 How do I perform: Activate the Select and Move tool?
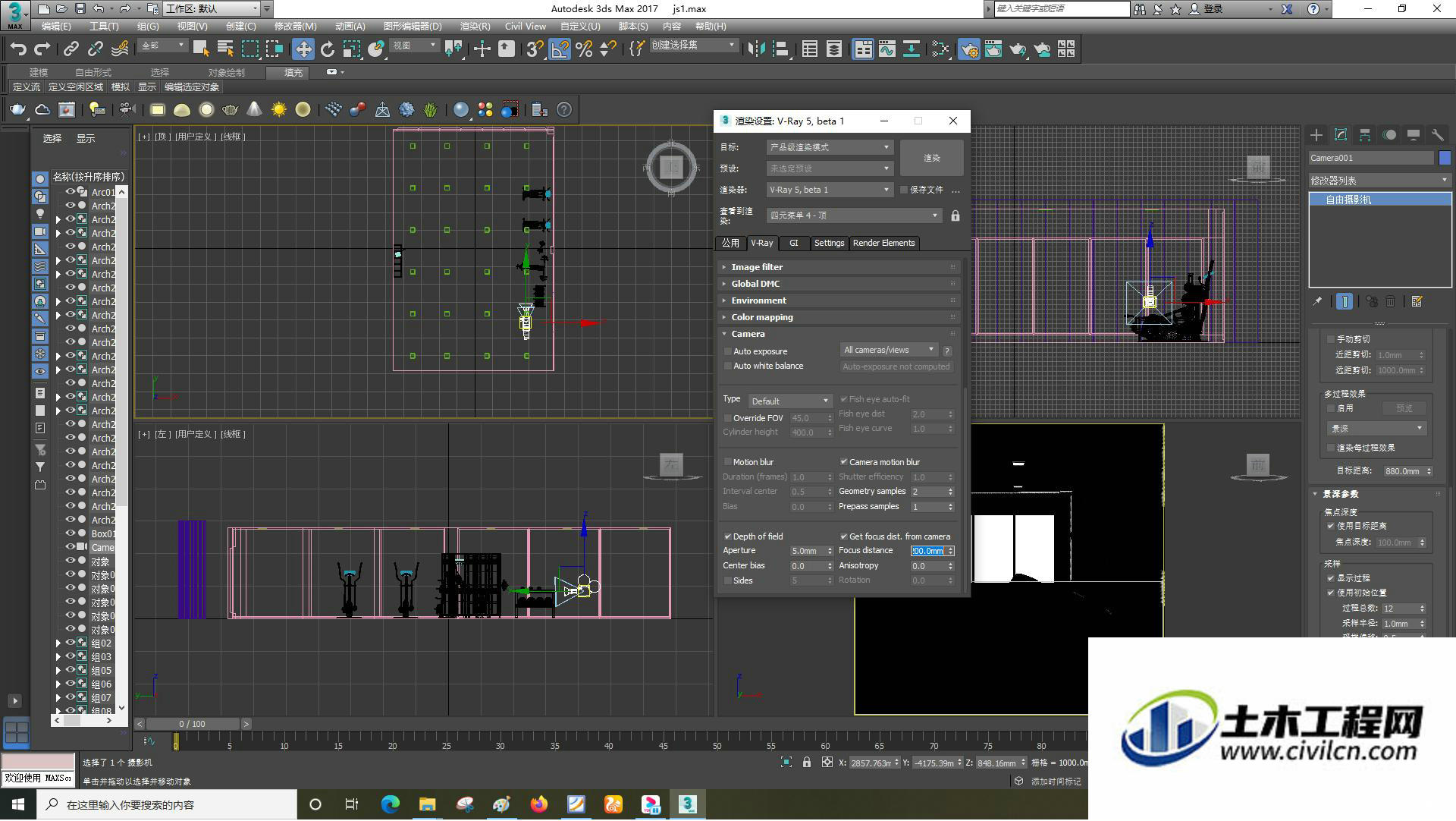303,49
